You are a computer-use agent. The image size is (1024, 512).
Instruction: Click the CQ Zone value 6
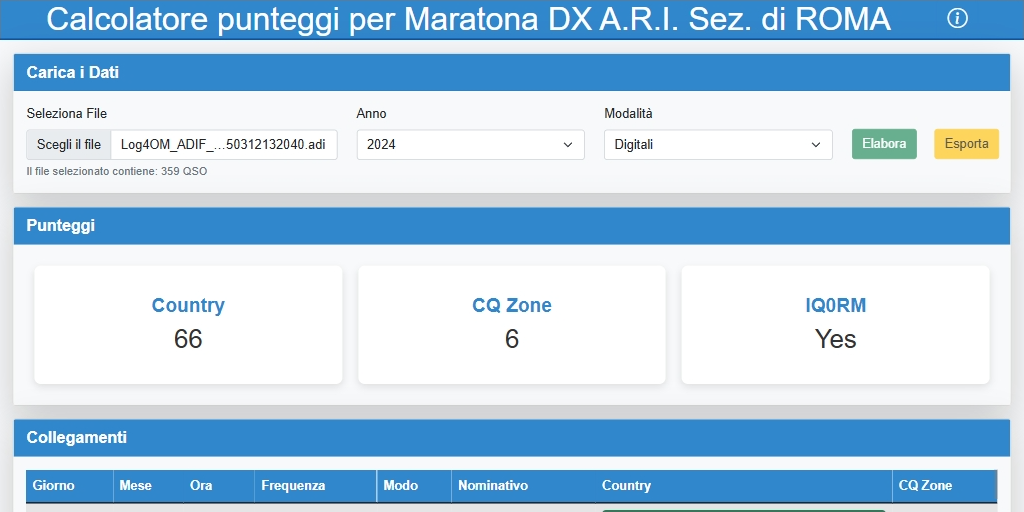click(x=512, y=339)
